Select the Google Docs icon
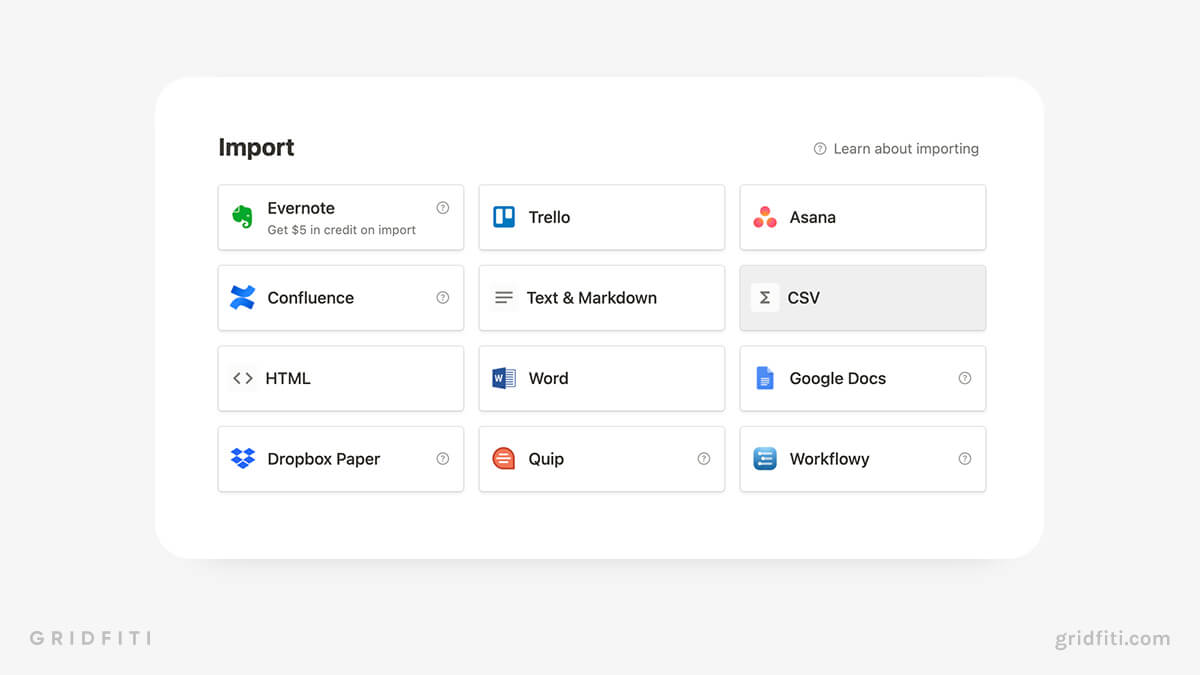This screenshot has width=1200, height=675. coord(764,378)
